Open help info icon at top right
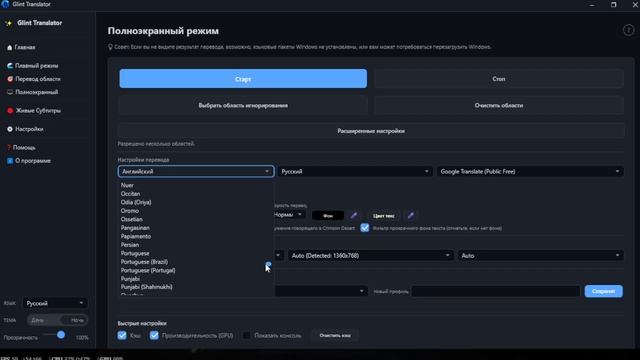 628,30
